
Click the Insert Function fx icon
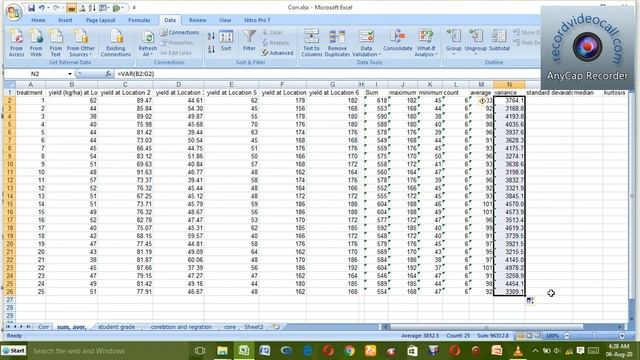(108, 74)
